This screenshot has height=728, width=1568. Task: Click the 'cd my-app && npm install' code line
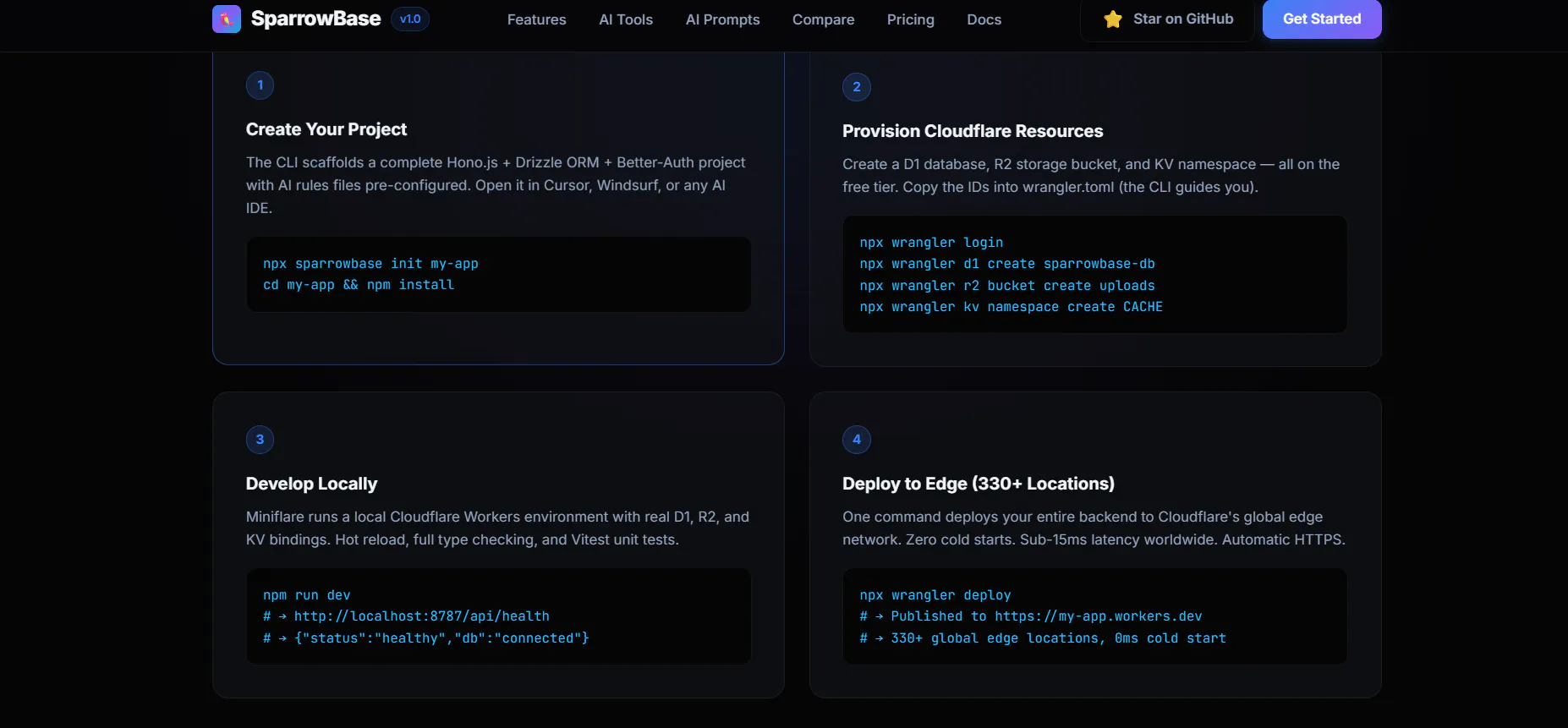coord(359,285)
